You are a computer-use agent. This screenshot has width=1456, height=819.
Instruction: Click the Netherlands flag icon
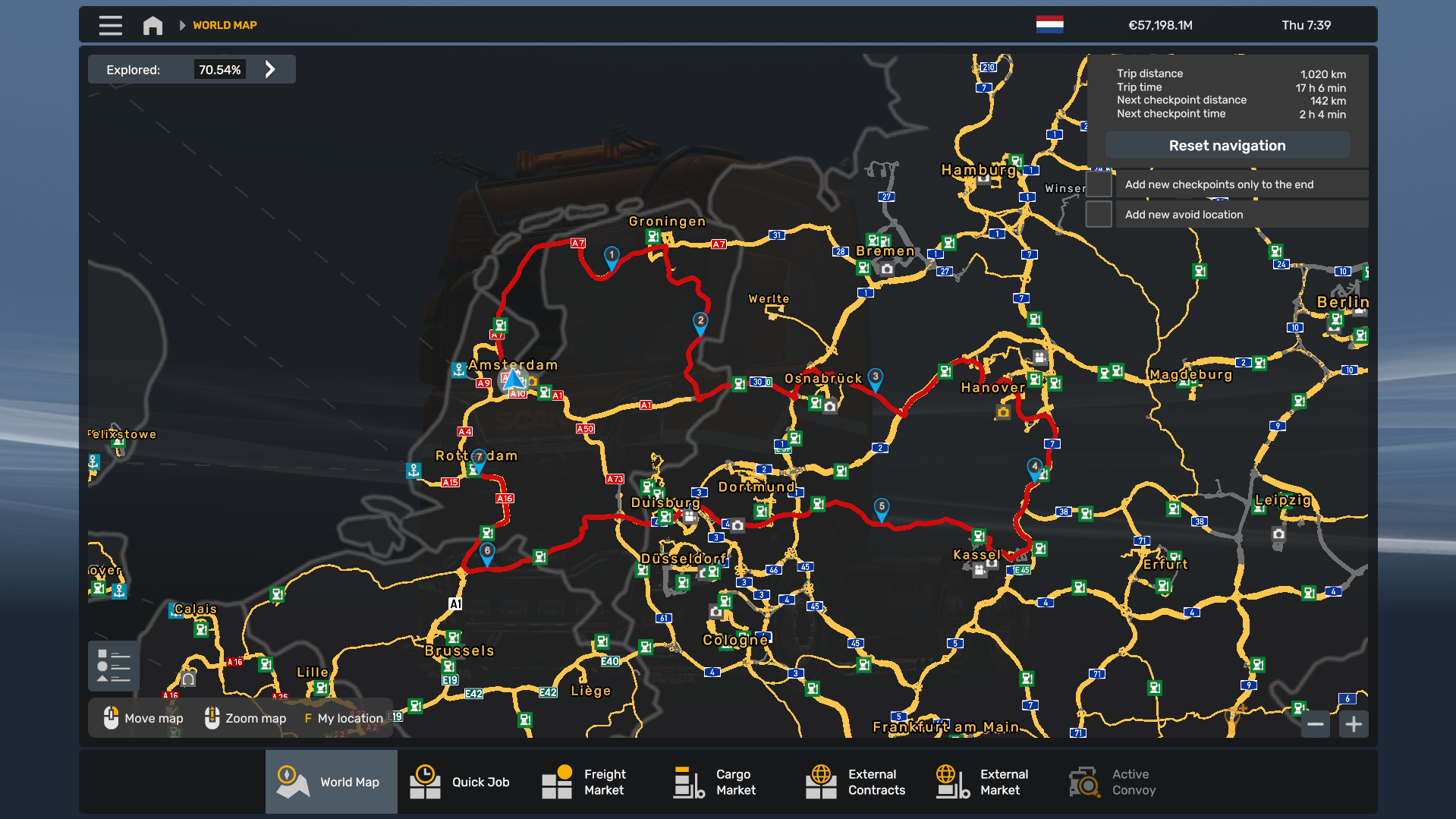tap(1049, 25)
